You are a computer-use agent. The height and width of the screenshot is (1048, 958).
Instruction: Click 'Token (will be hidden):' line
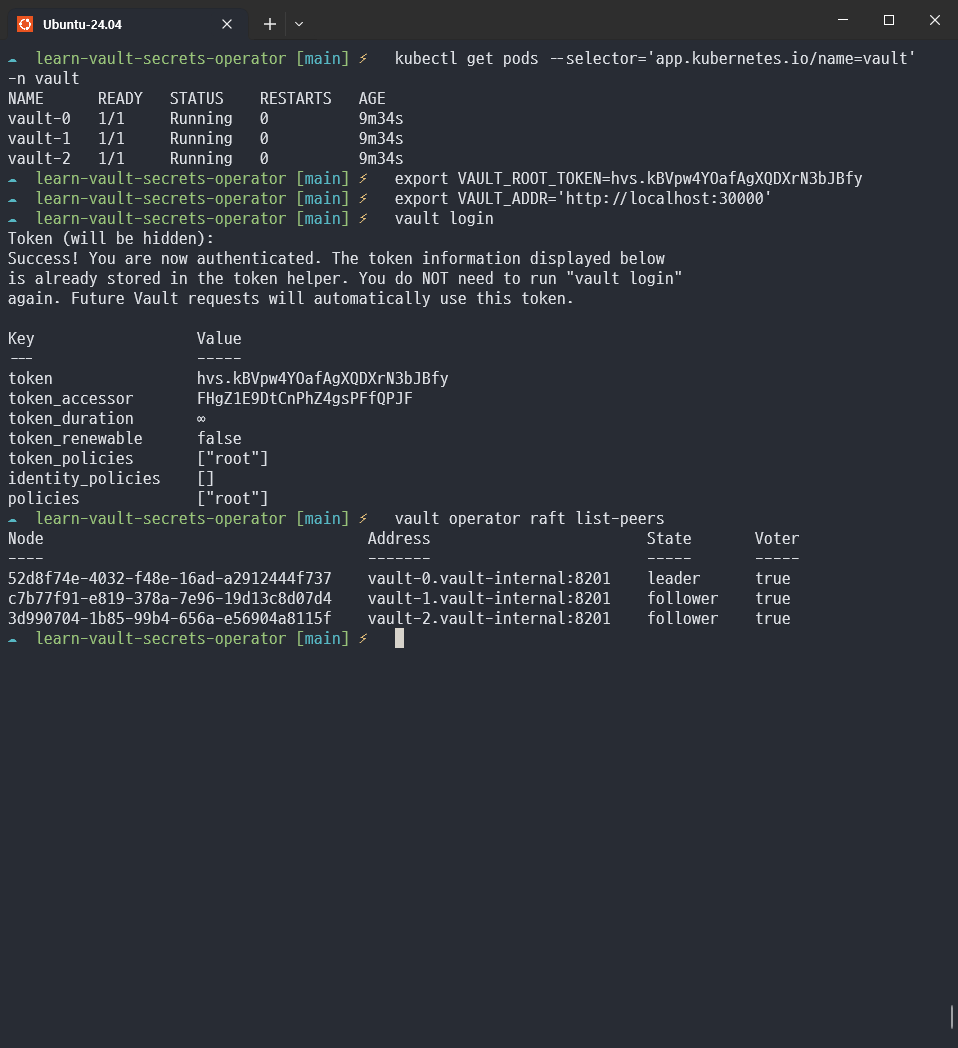[x=111, y=239]
